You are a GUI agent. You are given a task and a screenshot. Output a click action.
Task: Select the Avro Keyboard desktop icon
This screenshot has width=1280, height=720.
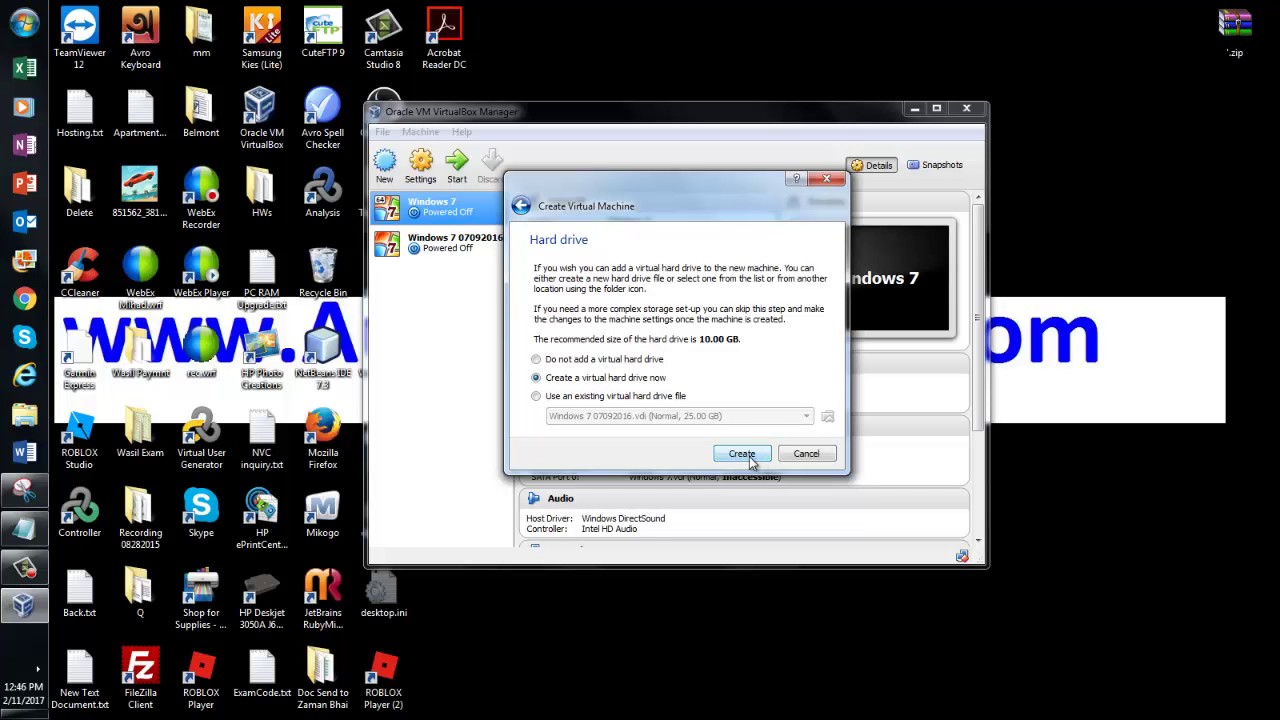point(140,39)
